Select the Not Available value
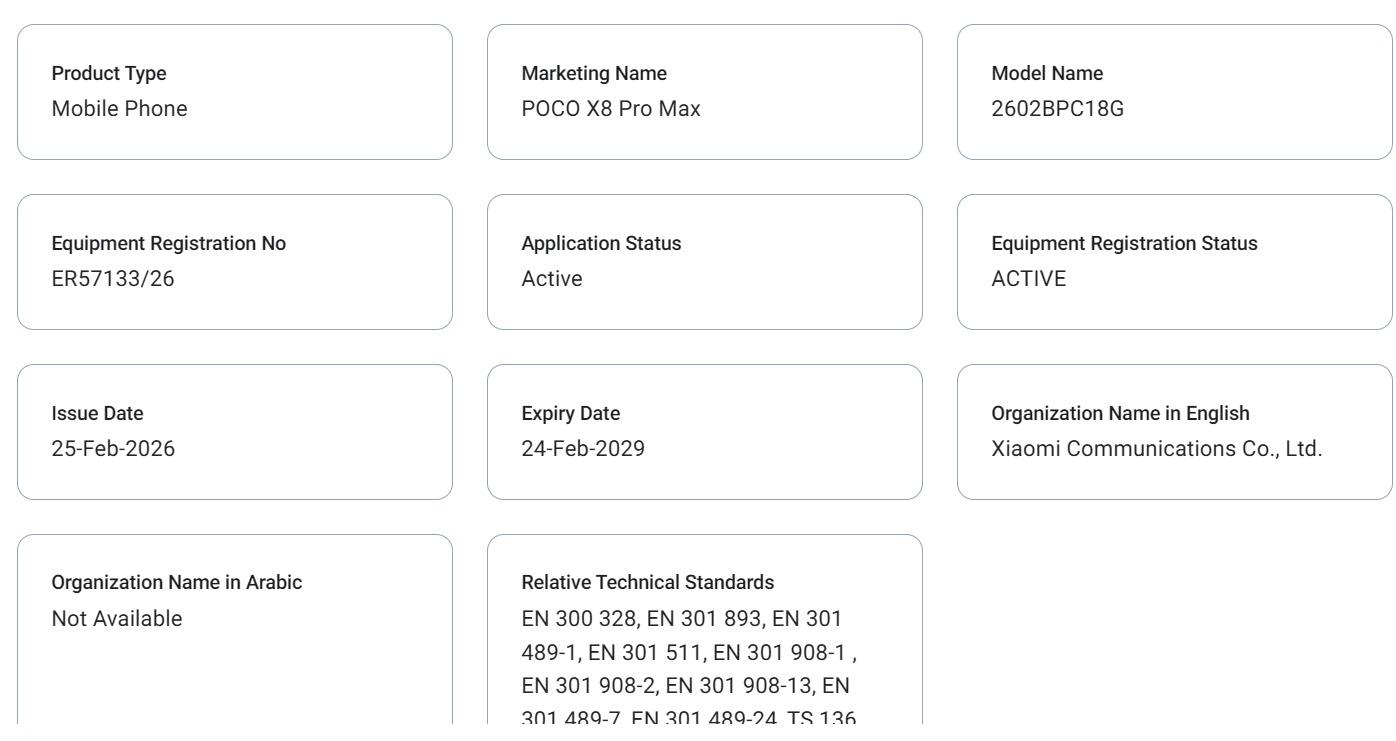This screenshot has width=1396, height=741. click(x=116, y=619)
